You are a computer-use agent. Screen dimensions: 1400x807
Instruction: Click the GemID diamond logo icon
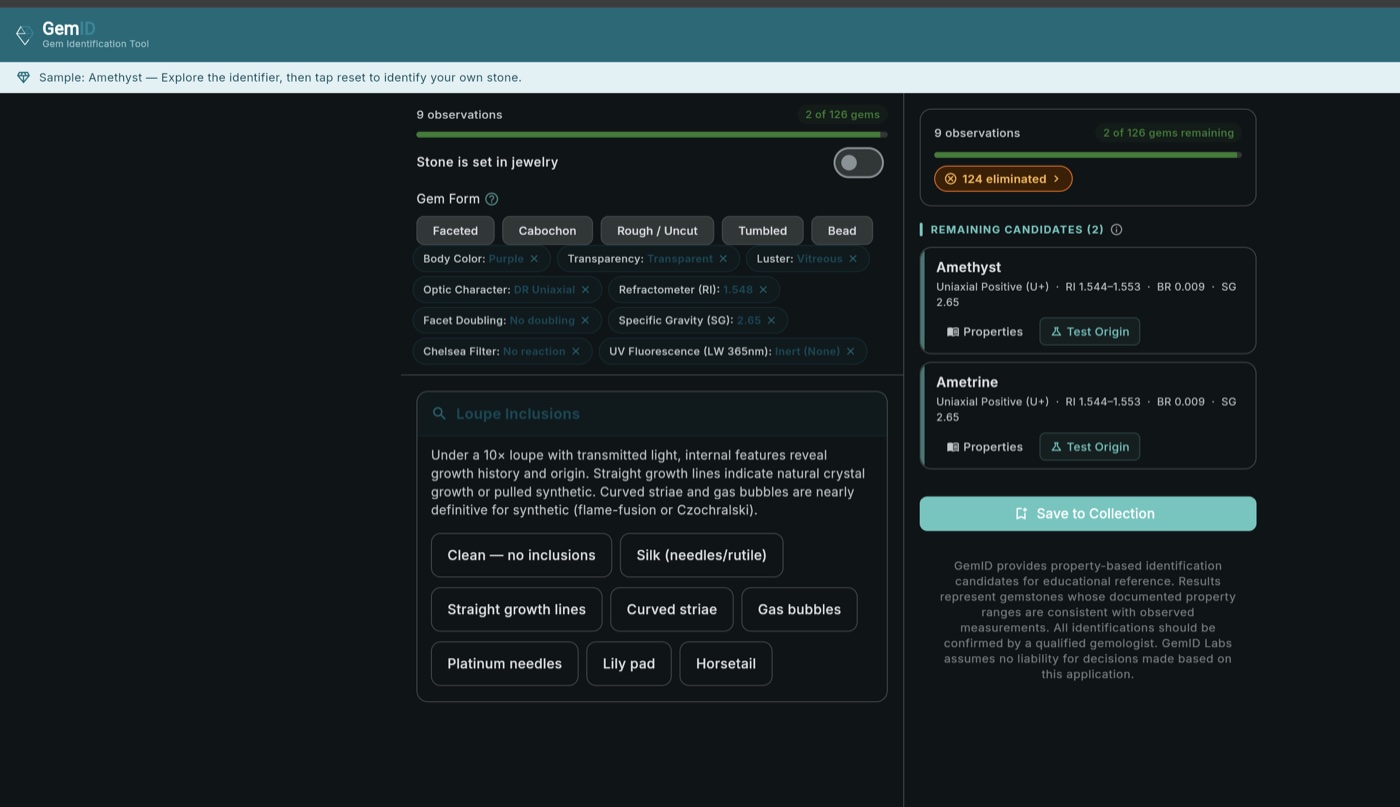pyautogui.click(x=24, y=35)
